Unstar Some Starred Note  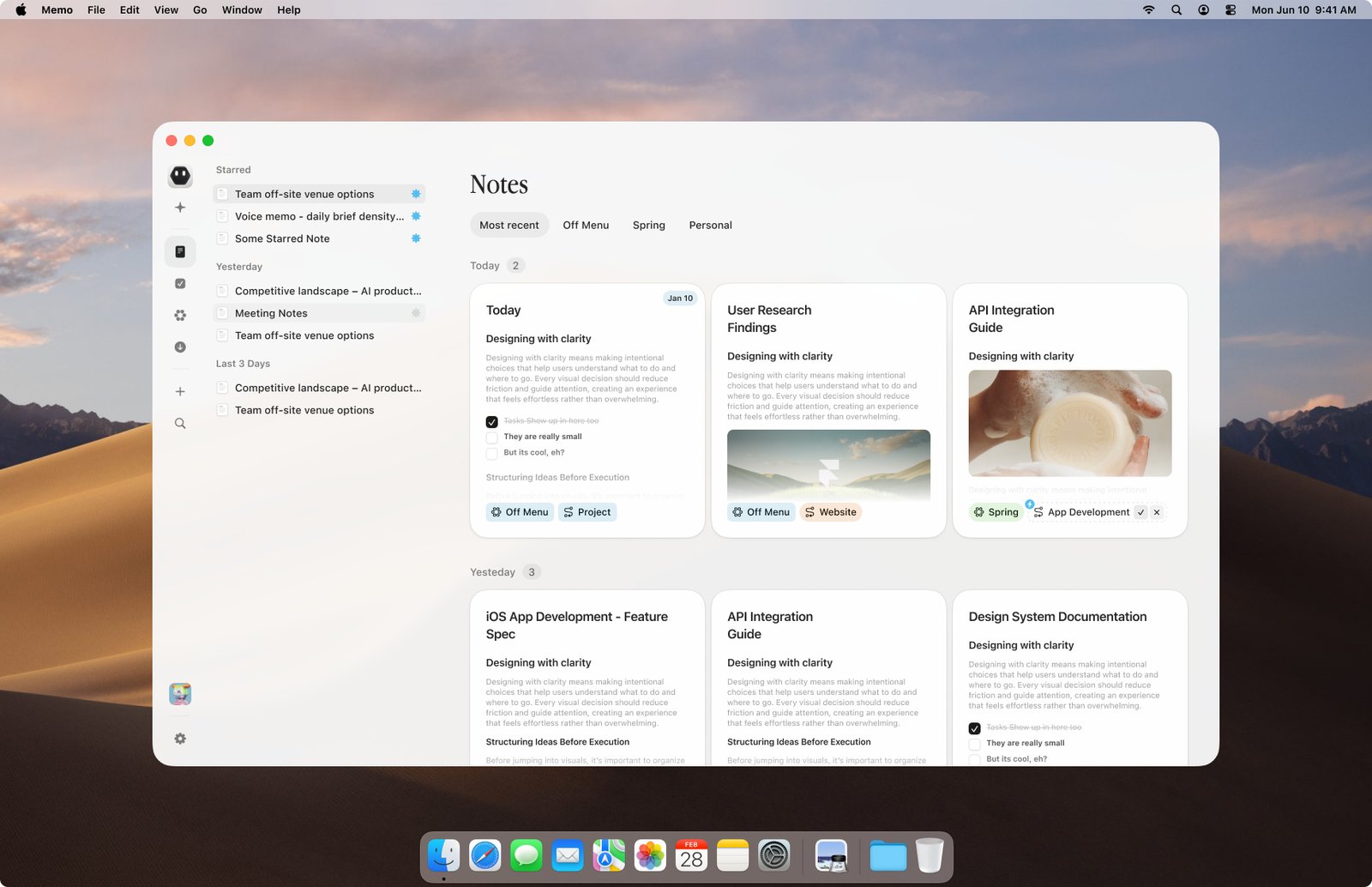pyautogui.click(x=416, y=238)
